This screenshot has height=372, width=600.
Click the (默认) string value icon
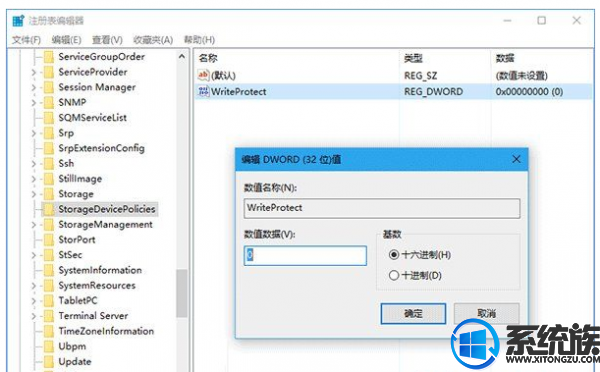coord(203,75)
